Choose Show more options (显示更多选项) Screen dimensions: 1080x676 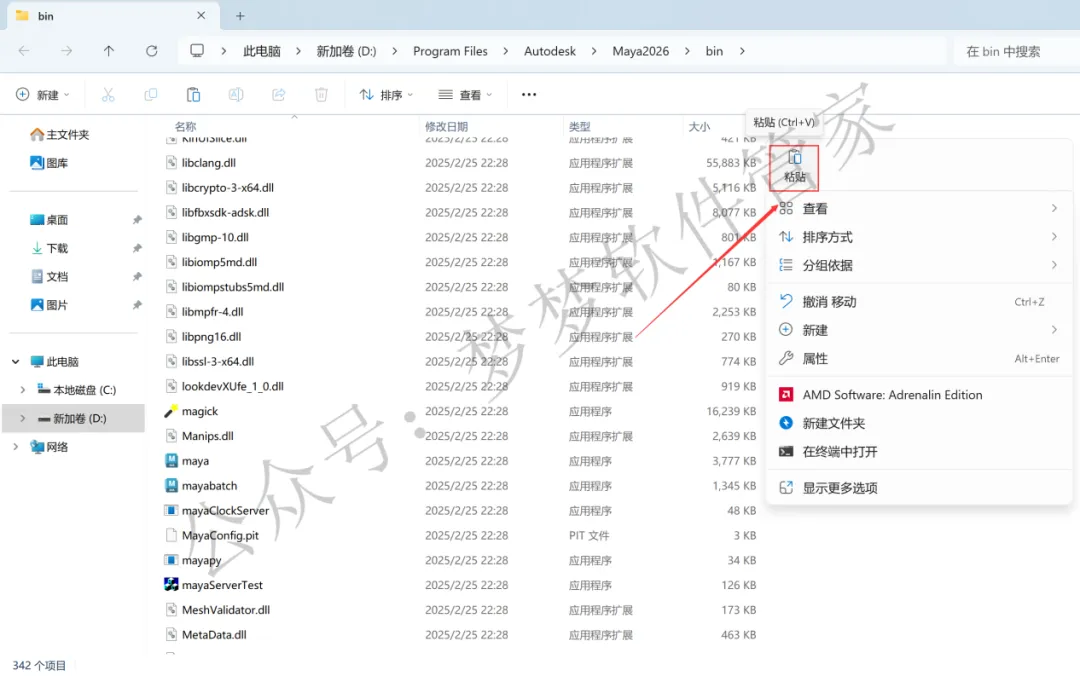tap(919, 488)
